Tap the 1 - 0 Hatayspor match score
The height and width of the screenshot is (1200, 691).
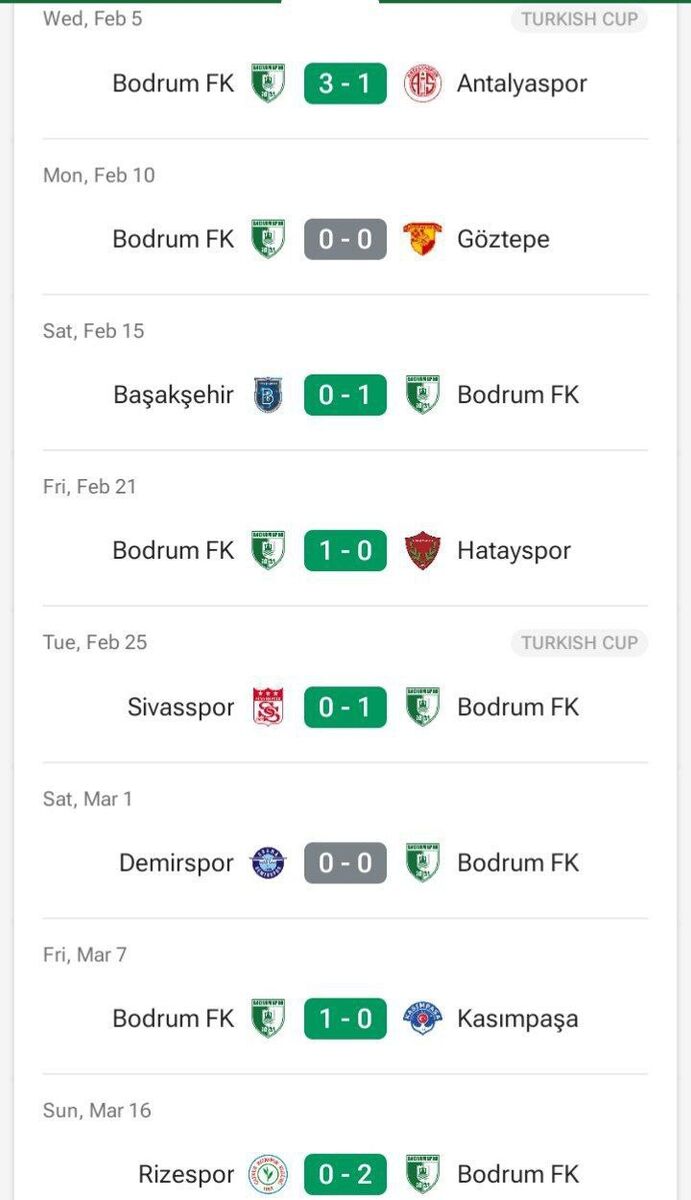(x=345, y=551)
